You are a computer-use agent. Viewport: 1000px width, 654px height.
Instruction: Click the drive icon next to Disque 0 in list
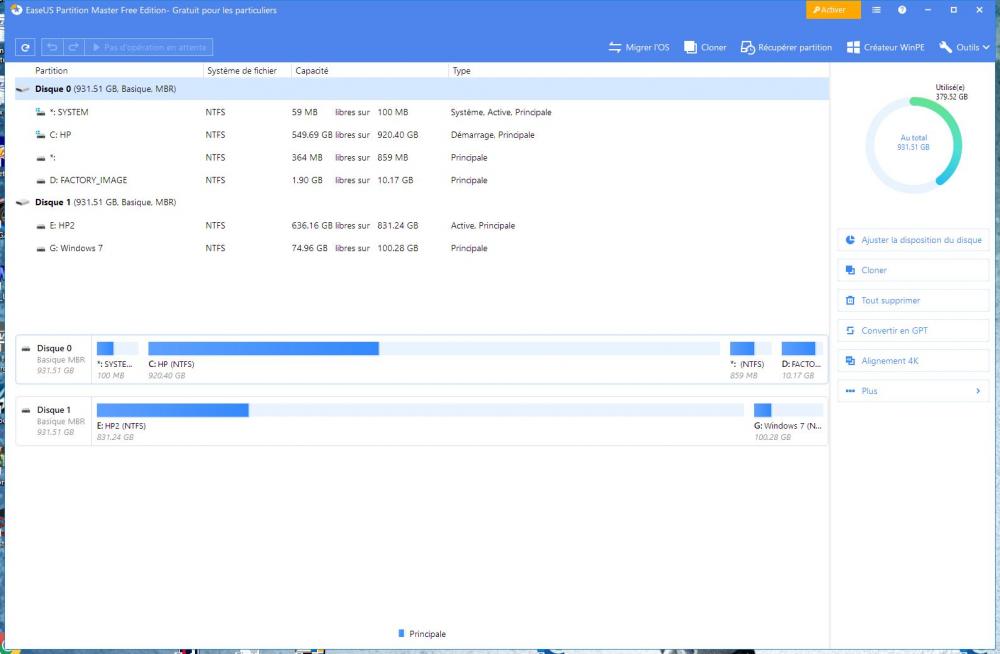click(23, 89)
